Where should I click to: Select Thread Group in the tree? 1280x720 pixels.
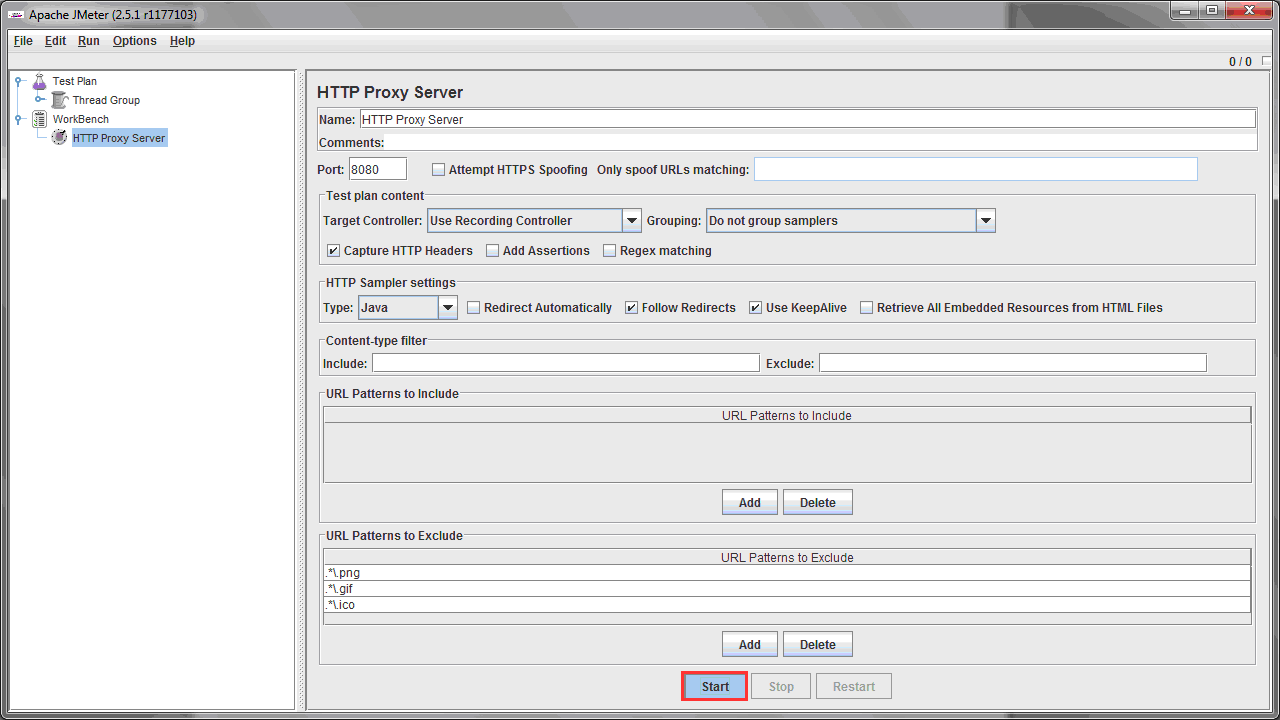click(106, 100)
